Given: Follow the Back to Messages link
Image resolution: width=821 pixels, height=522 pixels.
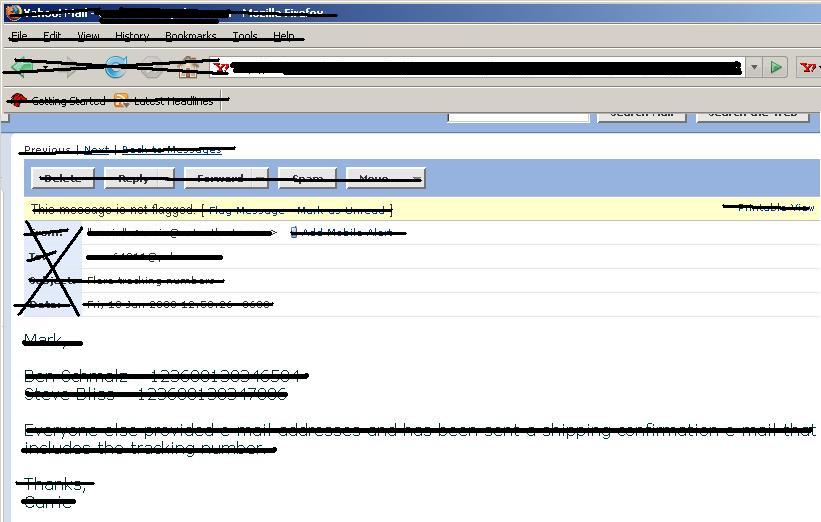Looking at the screenshot, I should click(171, 150).
